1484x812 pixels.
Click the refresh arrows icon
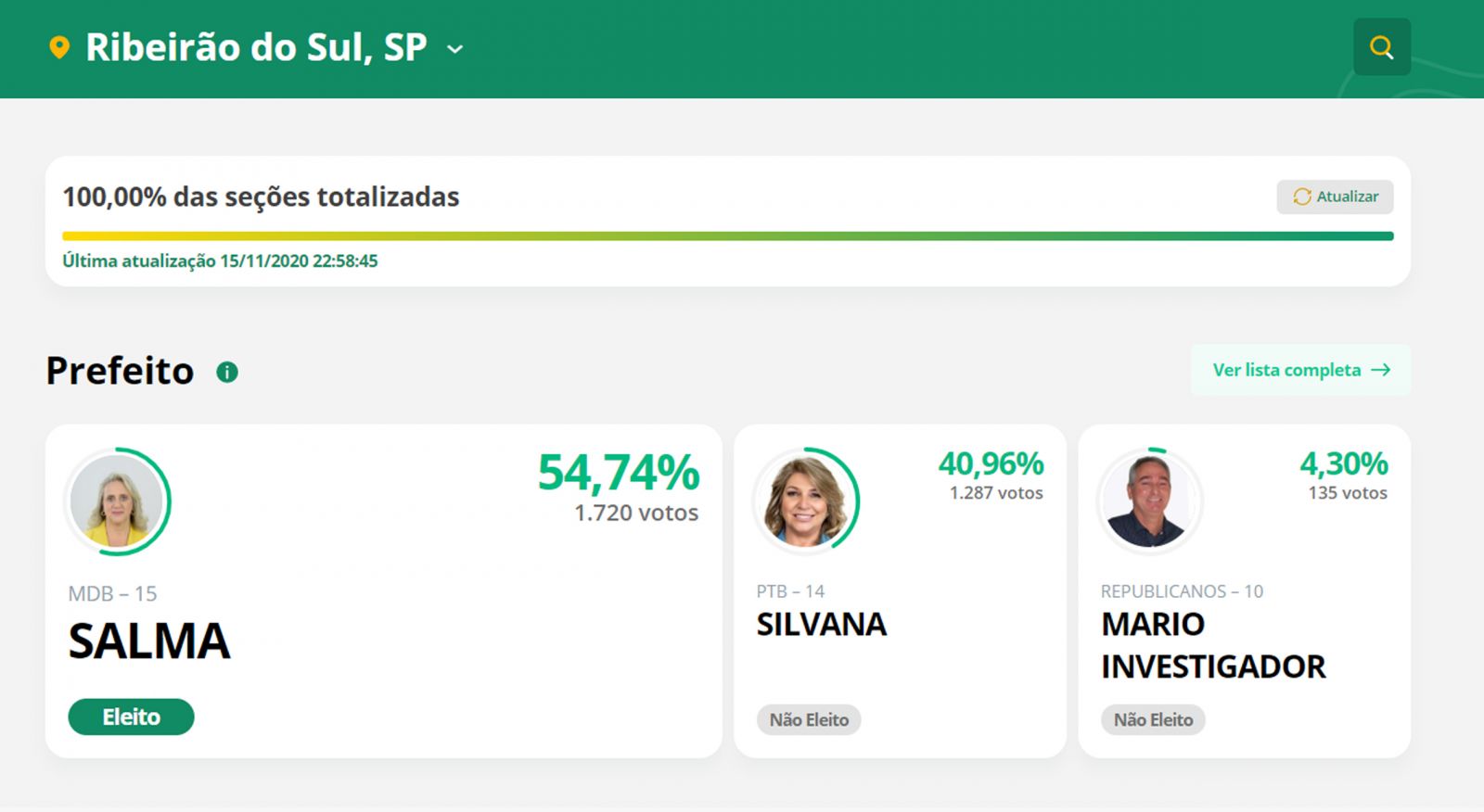click(1302, 197)
